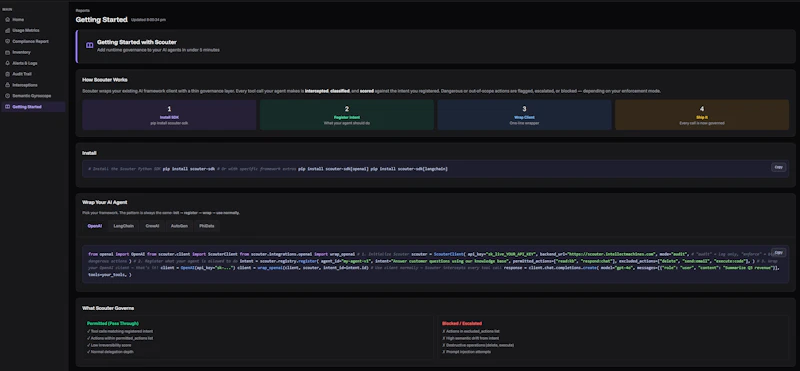Click the Getting Started book icon in sidebar
The height and width of the screenshot is (371, 800).
pos(7,107)
